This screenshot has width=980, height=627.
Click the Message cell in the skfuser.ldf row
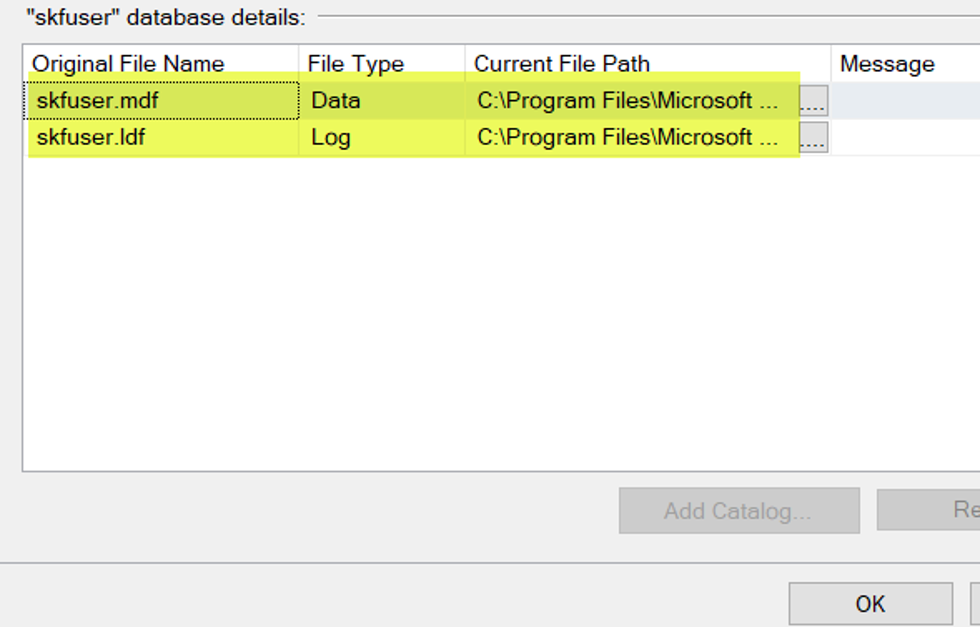tap(906, 137)
